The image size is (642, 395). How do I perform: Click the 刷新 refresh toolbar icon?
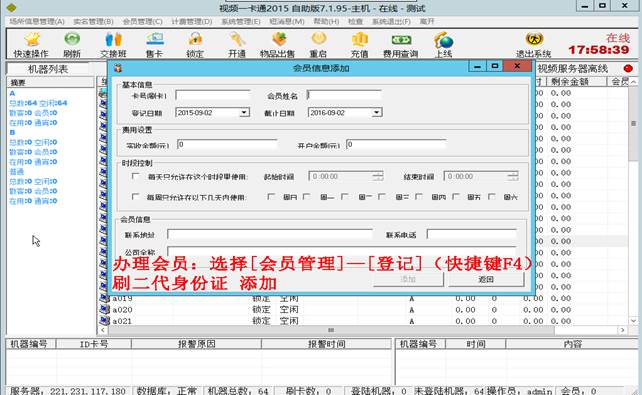pos(72,39)
